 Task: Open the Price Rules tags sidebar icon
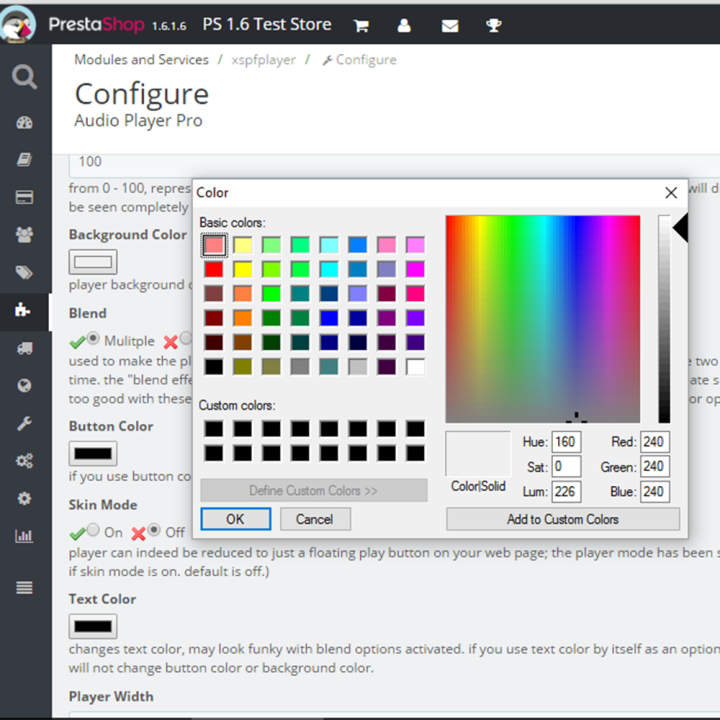tap(24, 272)
